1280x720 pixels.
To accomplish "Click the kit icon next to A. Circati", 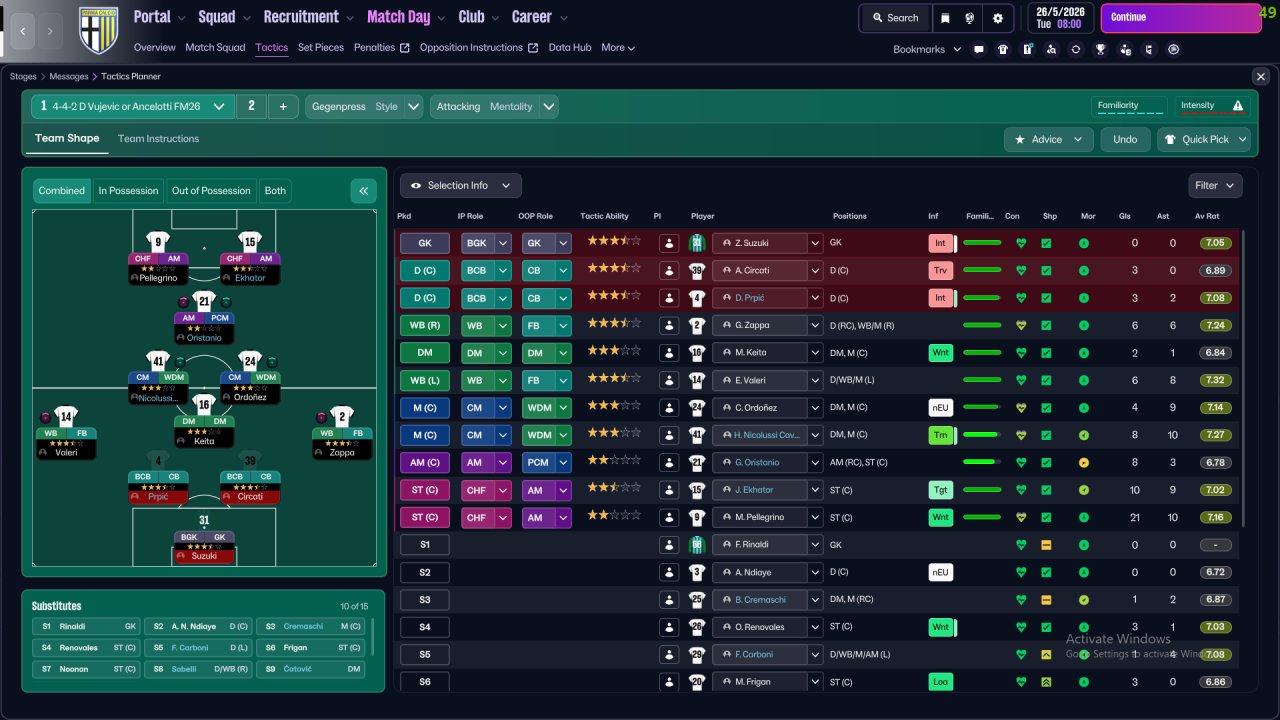I will pos(697,270).
